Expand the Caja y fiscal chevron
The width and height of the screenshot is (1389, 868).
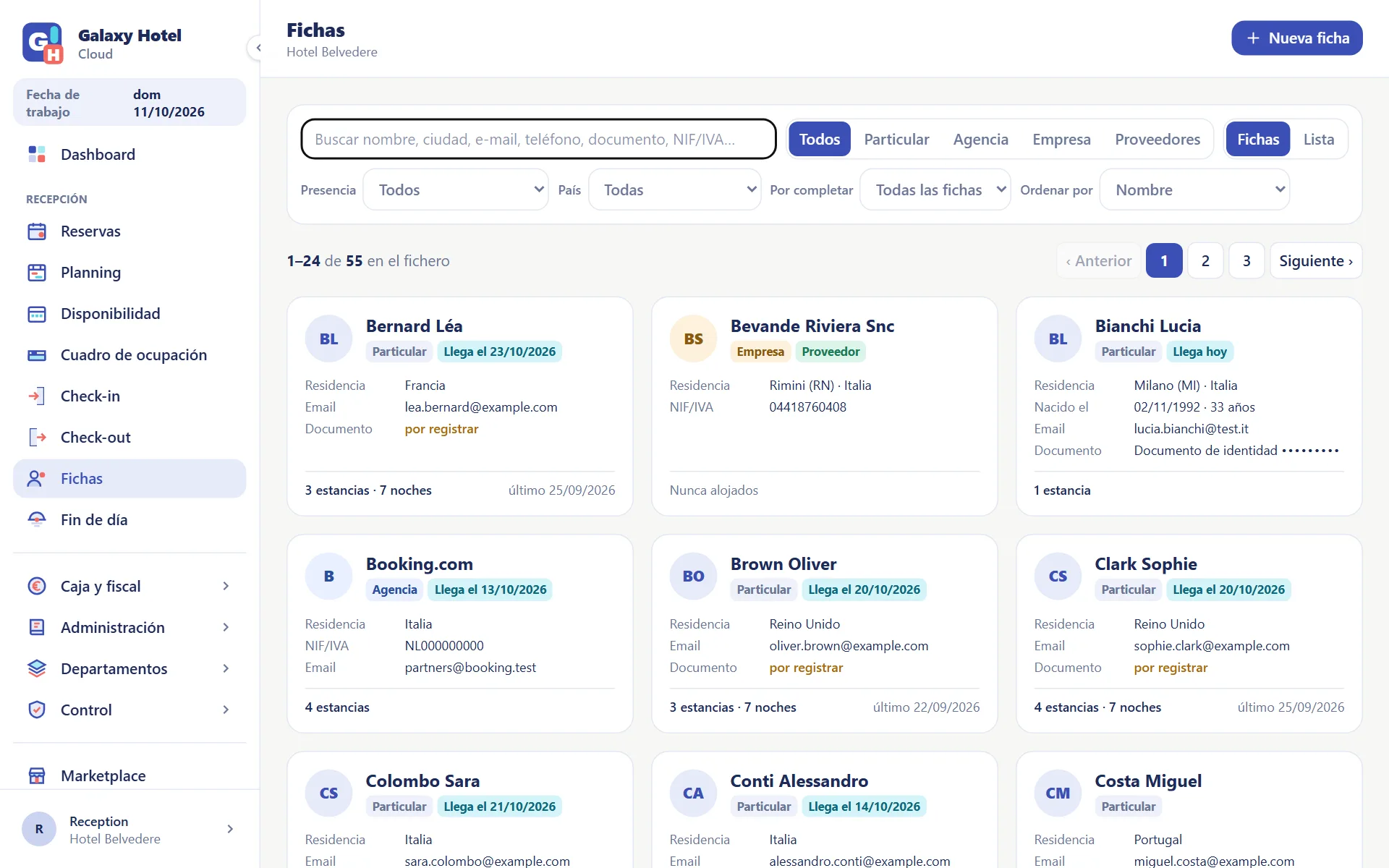(226, 586)
